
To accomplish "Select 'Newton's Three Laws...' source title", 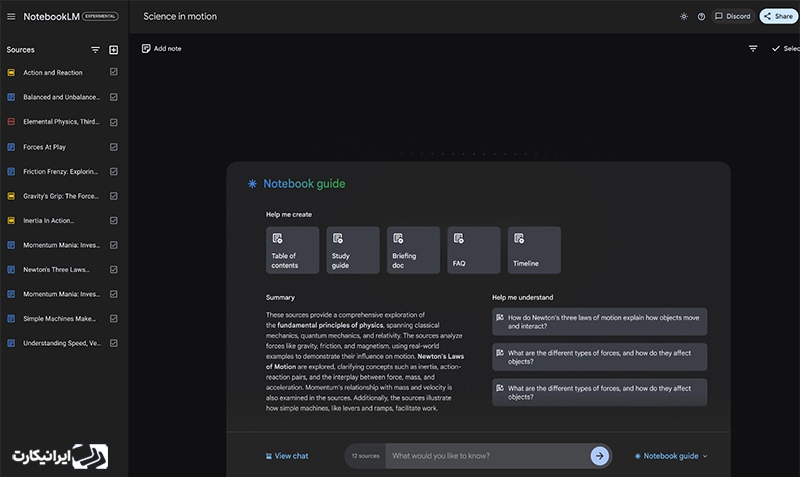I will point(56,269).
